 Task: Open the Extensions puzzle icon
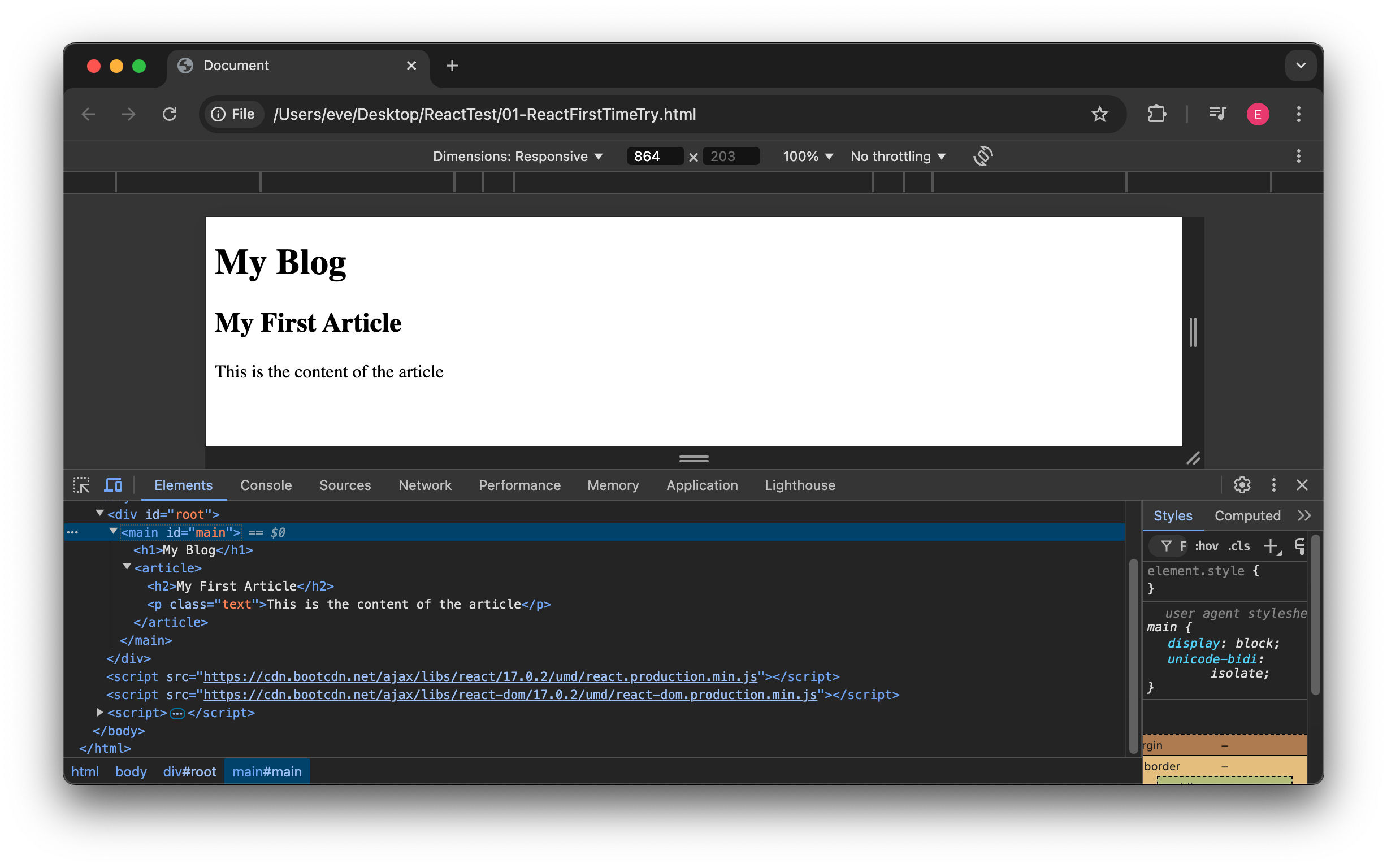click(1156, 114)
